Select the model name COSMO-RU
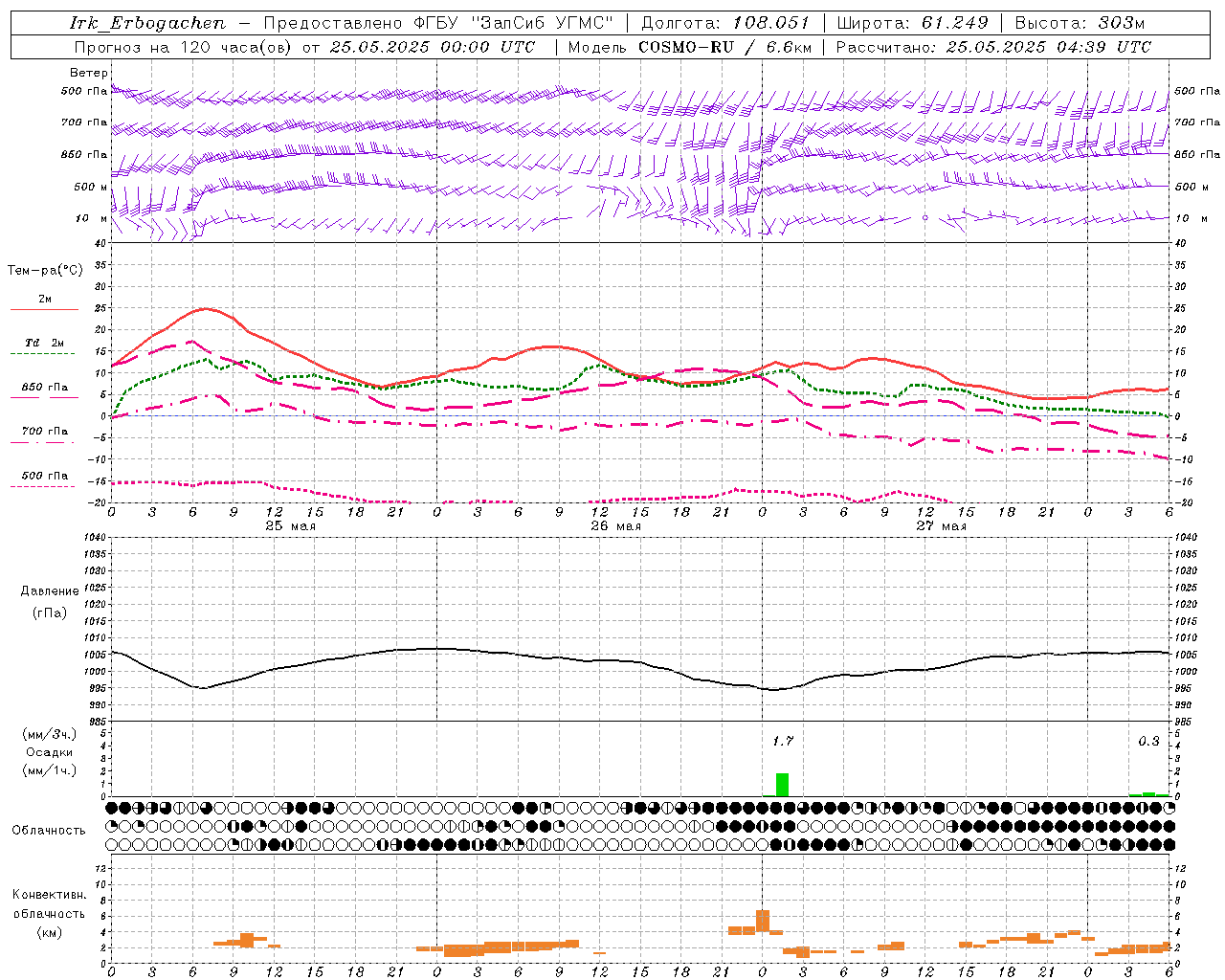The width and height of the screenshot is (1225, 980). tap(686, 47)
